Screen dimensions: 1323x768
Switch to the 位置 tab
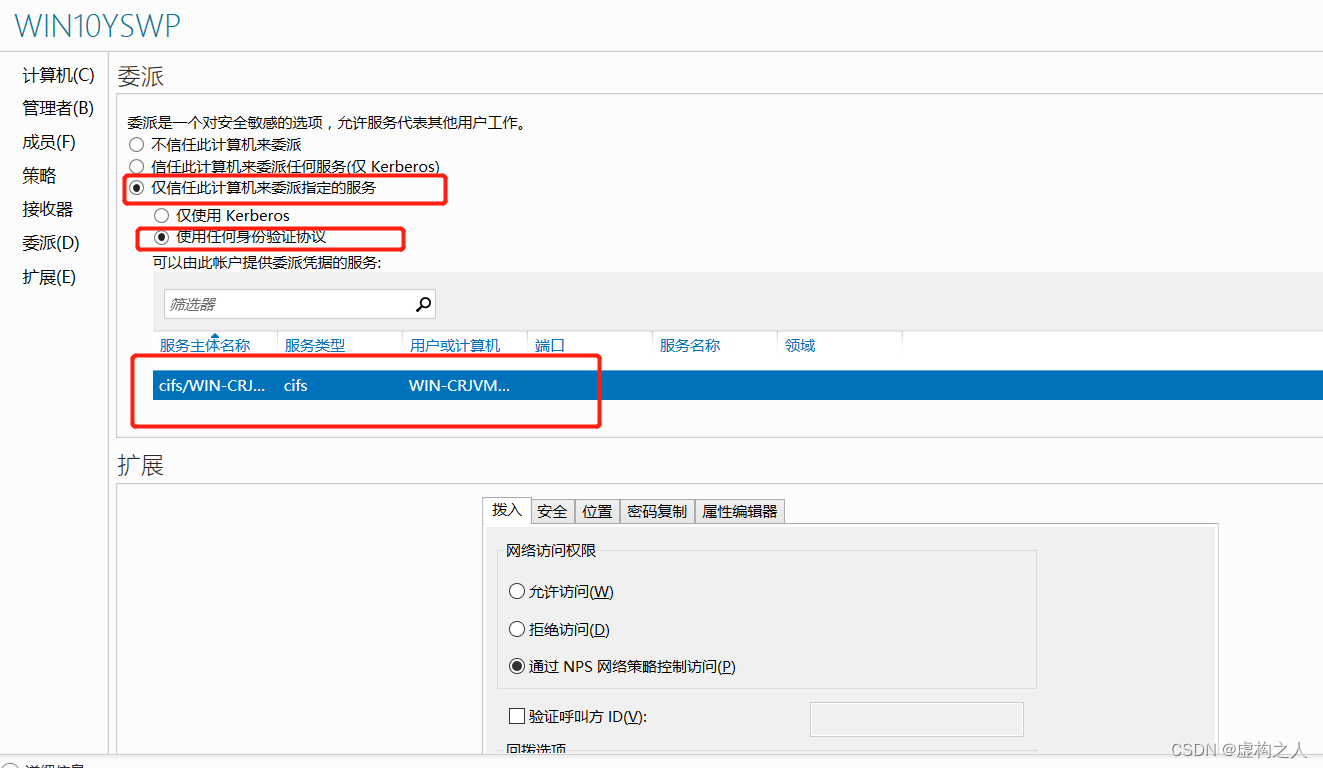coord(597,511)
